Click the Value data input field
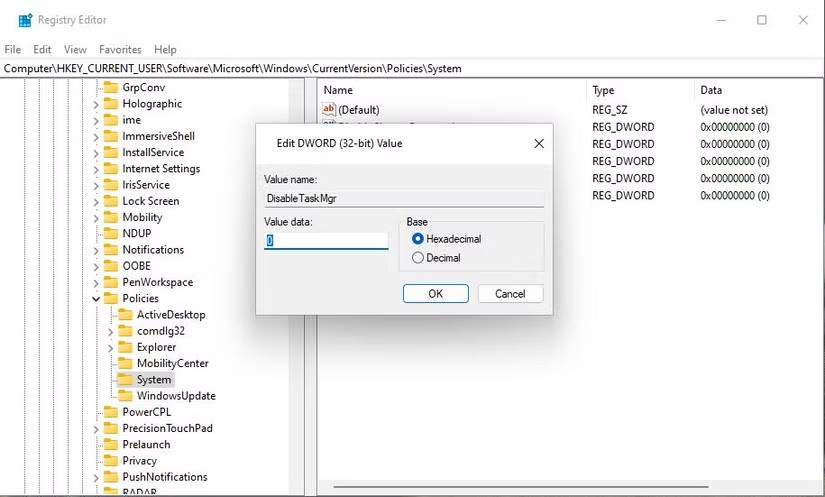This screenshot has width=825, height=497. 326,241
